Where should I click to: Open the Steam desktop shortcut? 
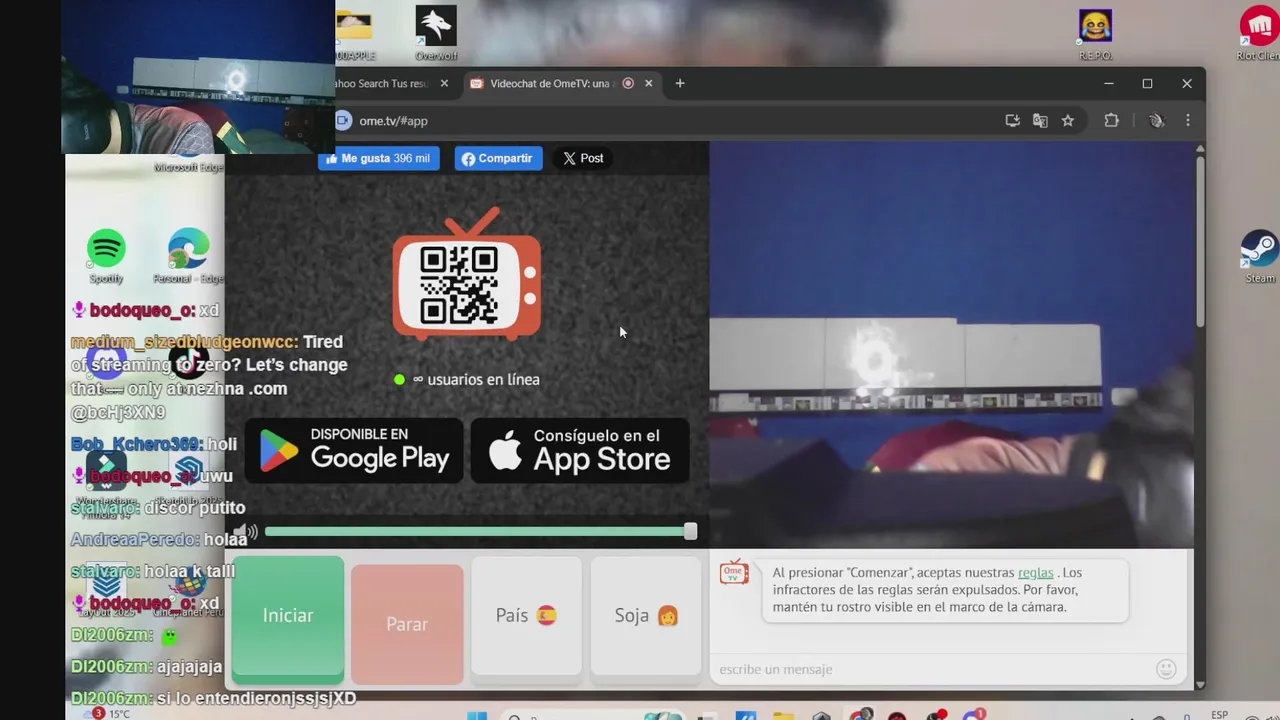click(x=1259, y=258)
